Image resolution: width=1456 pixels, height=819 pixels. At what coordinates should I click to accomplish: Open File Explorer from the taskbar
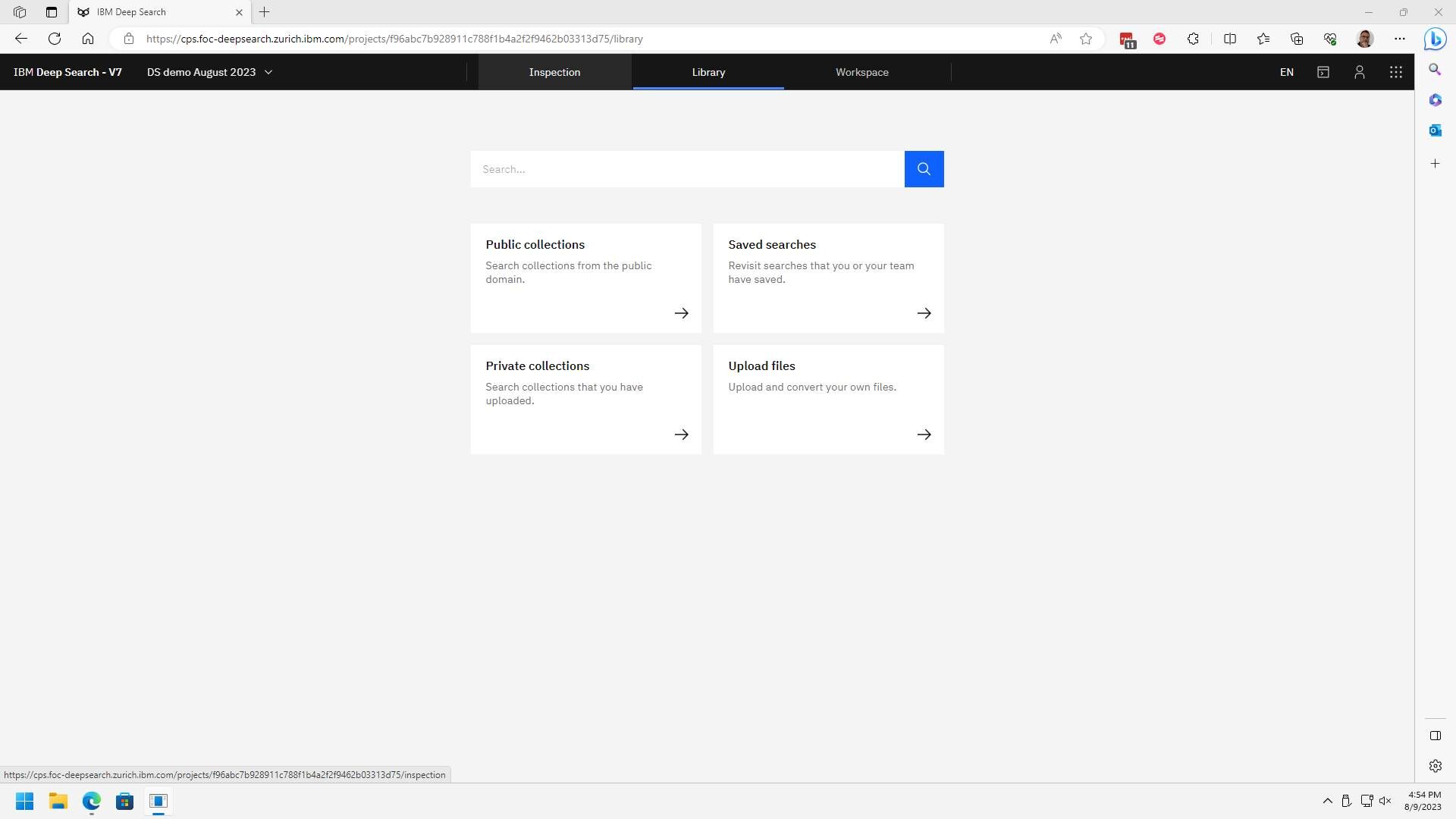58,802
